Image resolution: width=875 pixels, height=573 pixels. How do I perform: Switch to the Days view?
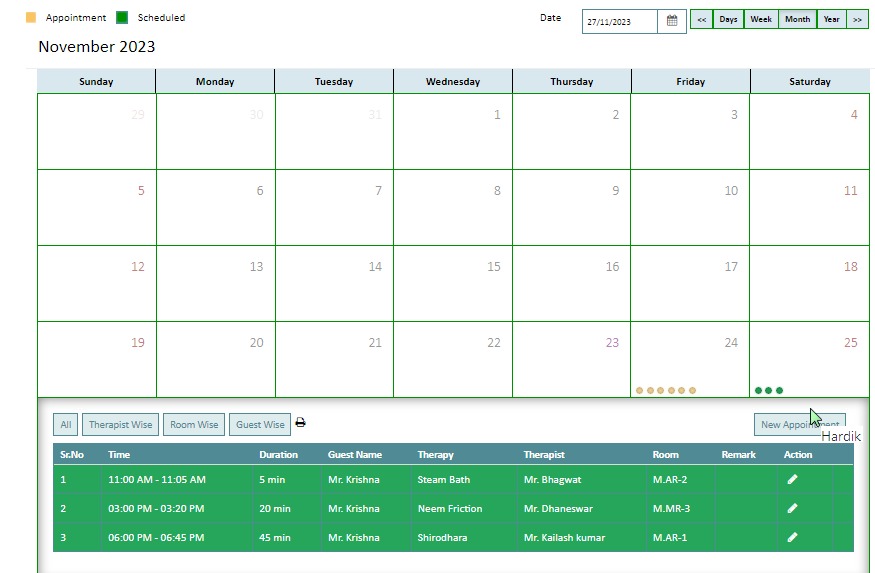coord(728,19)
